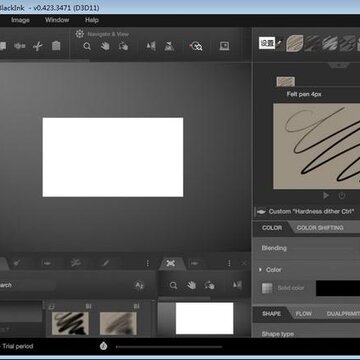Viewport: 360px width, 360px height.
Task: Click the rotate hand icon in navigator panel
Action: 210,285
